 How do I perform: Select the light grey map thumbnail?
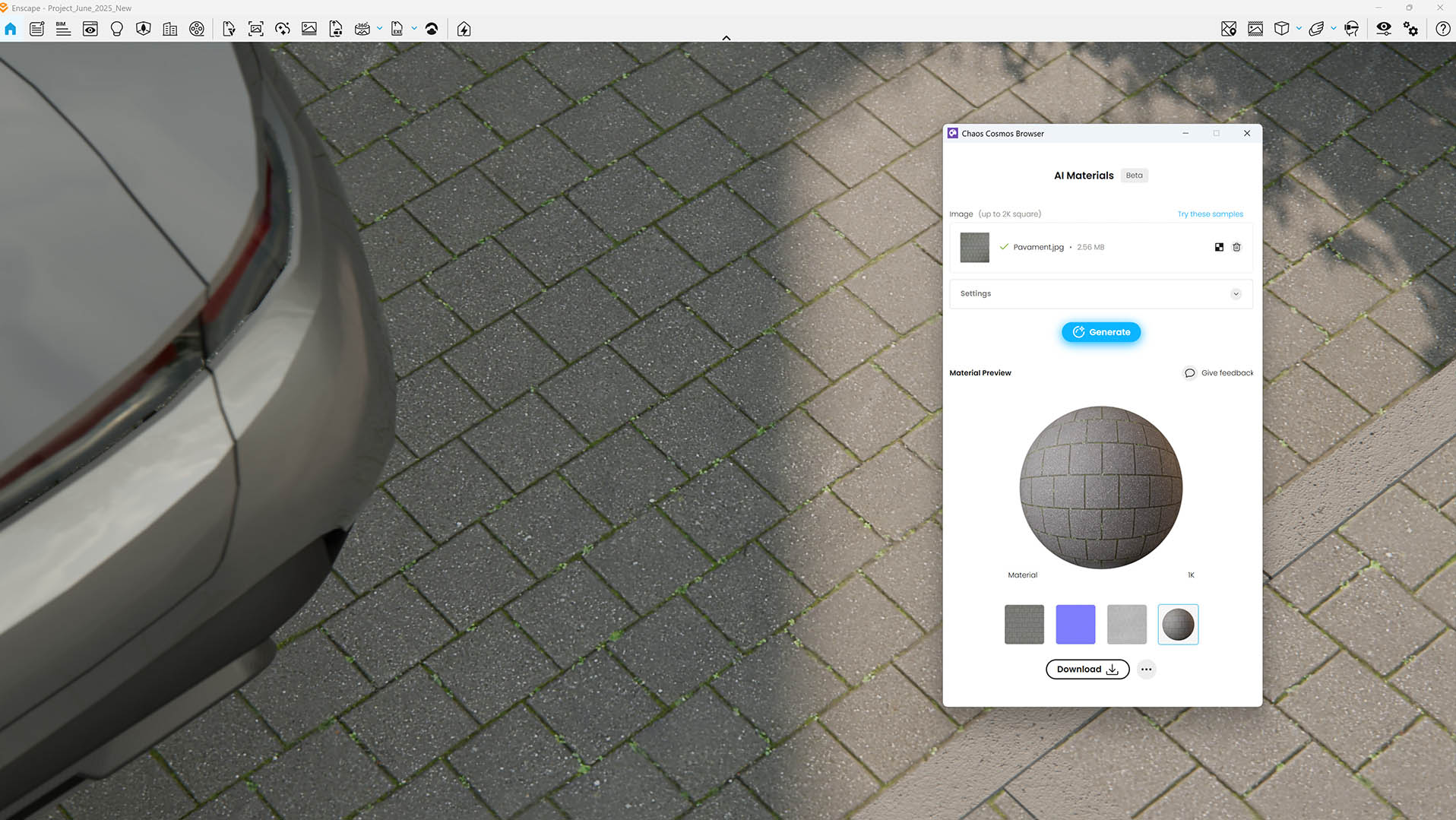coord(1127,625)
